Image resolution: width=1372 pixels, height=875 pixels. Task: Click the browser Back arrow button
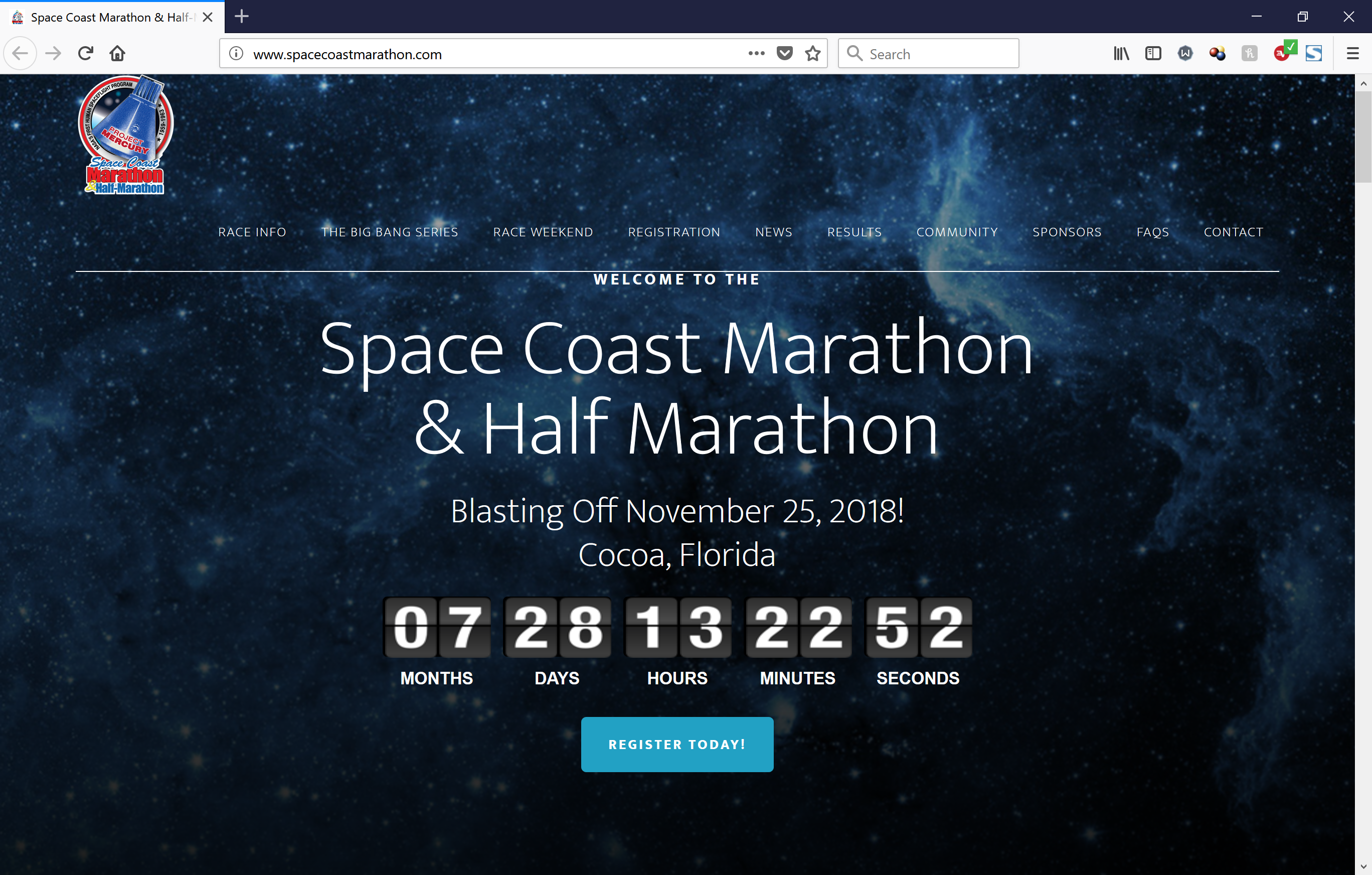pyautogui.click(x=20, y=54)
